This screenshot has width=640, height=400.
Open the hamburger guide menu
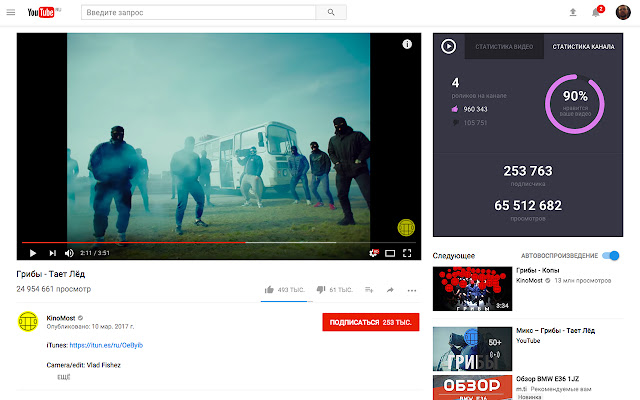(x=11, y=12)
